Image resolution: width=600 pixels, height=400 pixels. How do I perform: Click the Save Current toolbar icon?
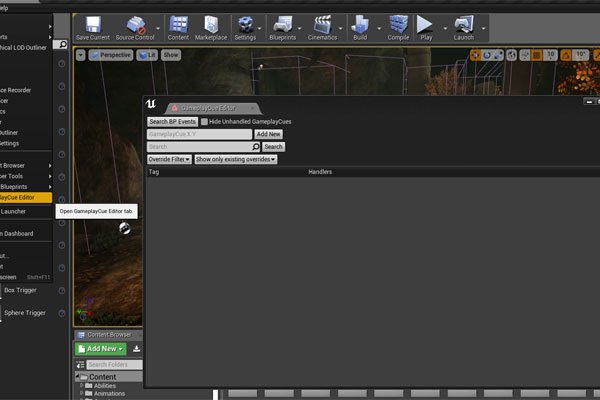click(93, 28)
